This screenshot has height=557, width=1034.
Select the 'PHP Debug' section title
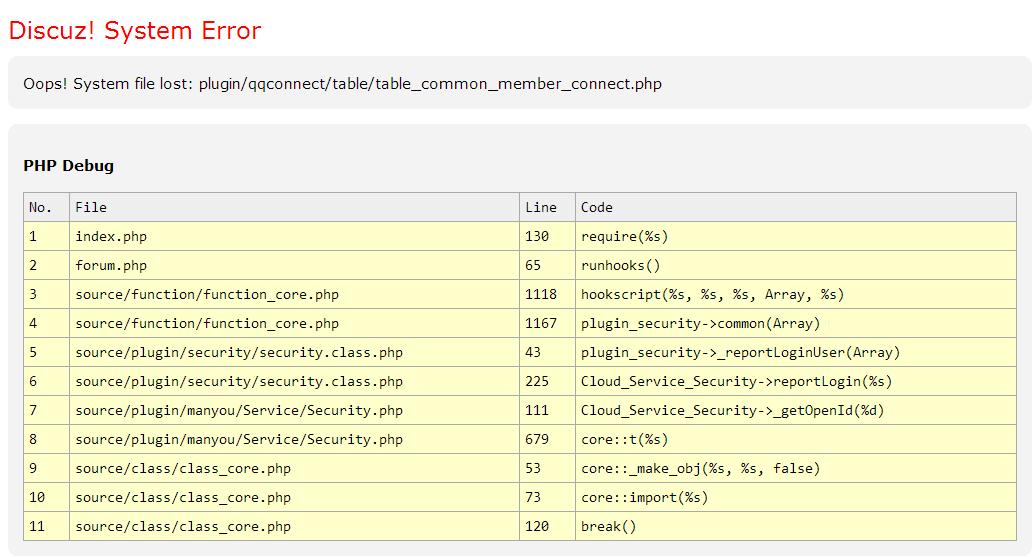tap(68, 166)
